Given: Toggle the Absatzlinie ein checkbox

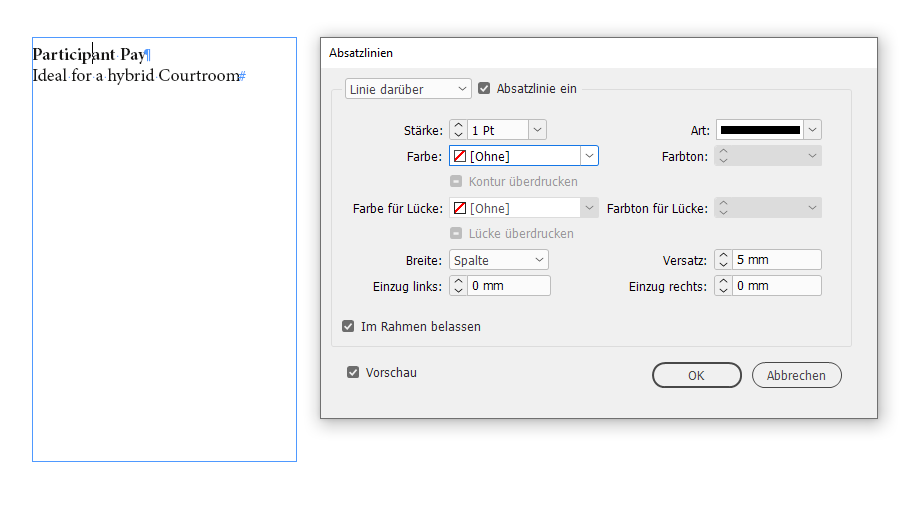Looking at the screenshot, I should click(485, 88).
